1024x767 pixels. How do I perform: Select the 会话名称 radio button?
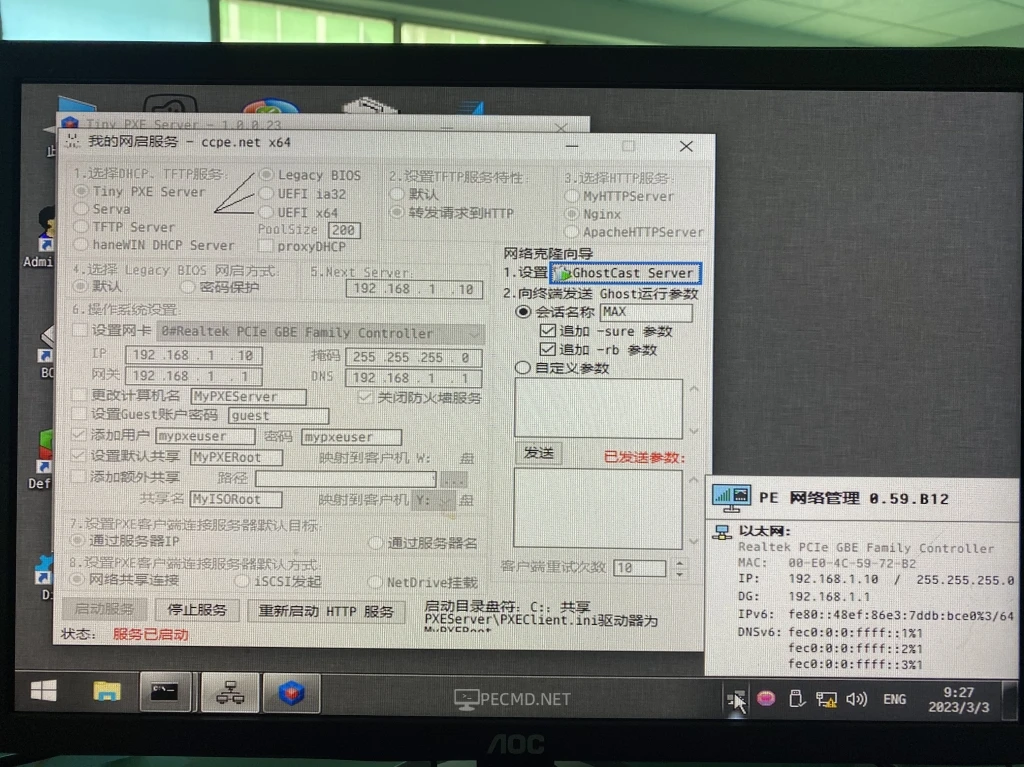click(522, 312)
